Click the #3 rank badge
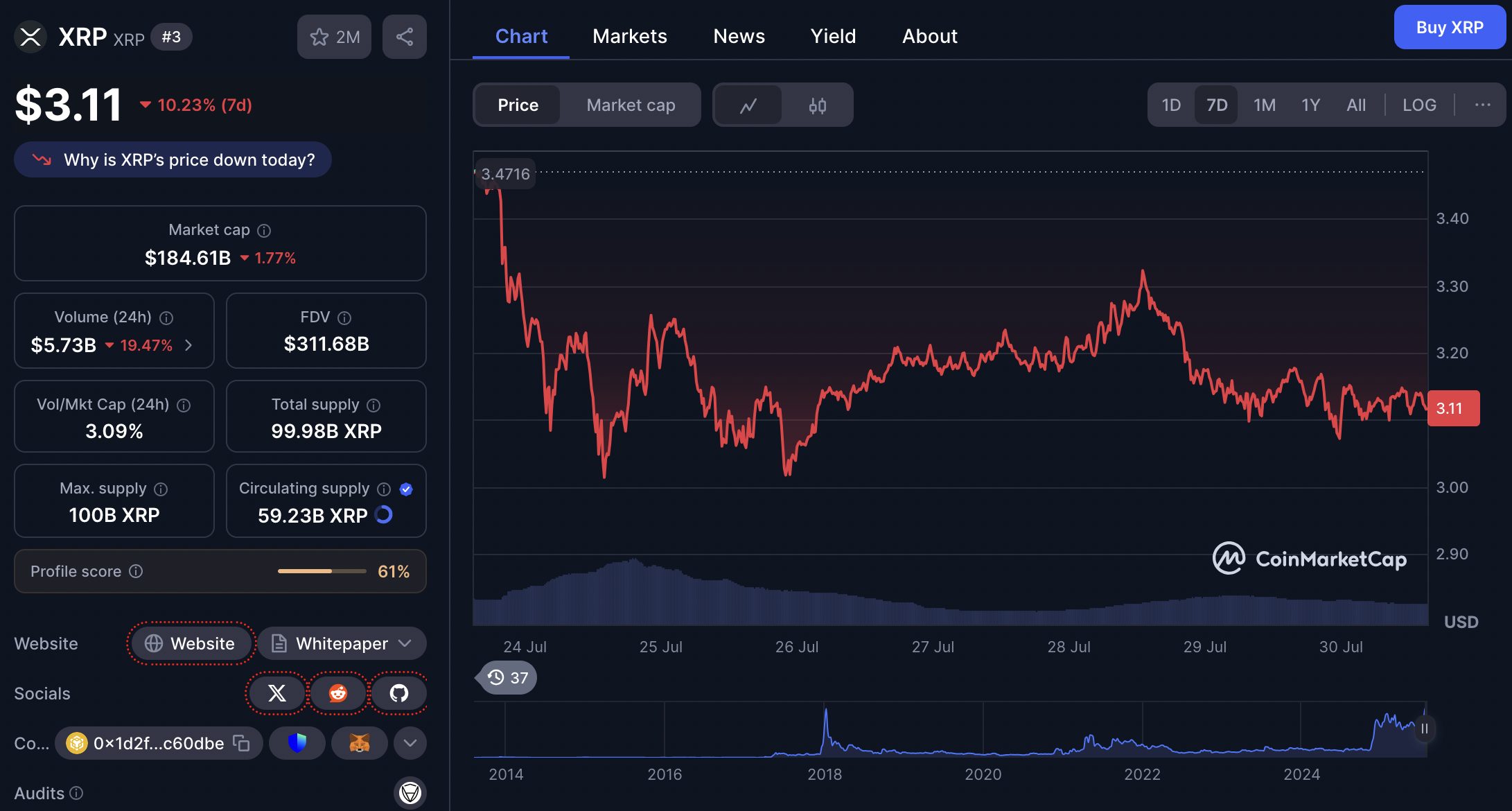Screen dimensions: 1512x811 click(171, 37)
